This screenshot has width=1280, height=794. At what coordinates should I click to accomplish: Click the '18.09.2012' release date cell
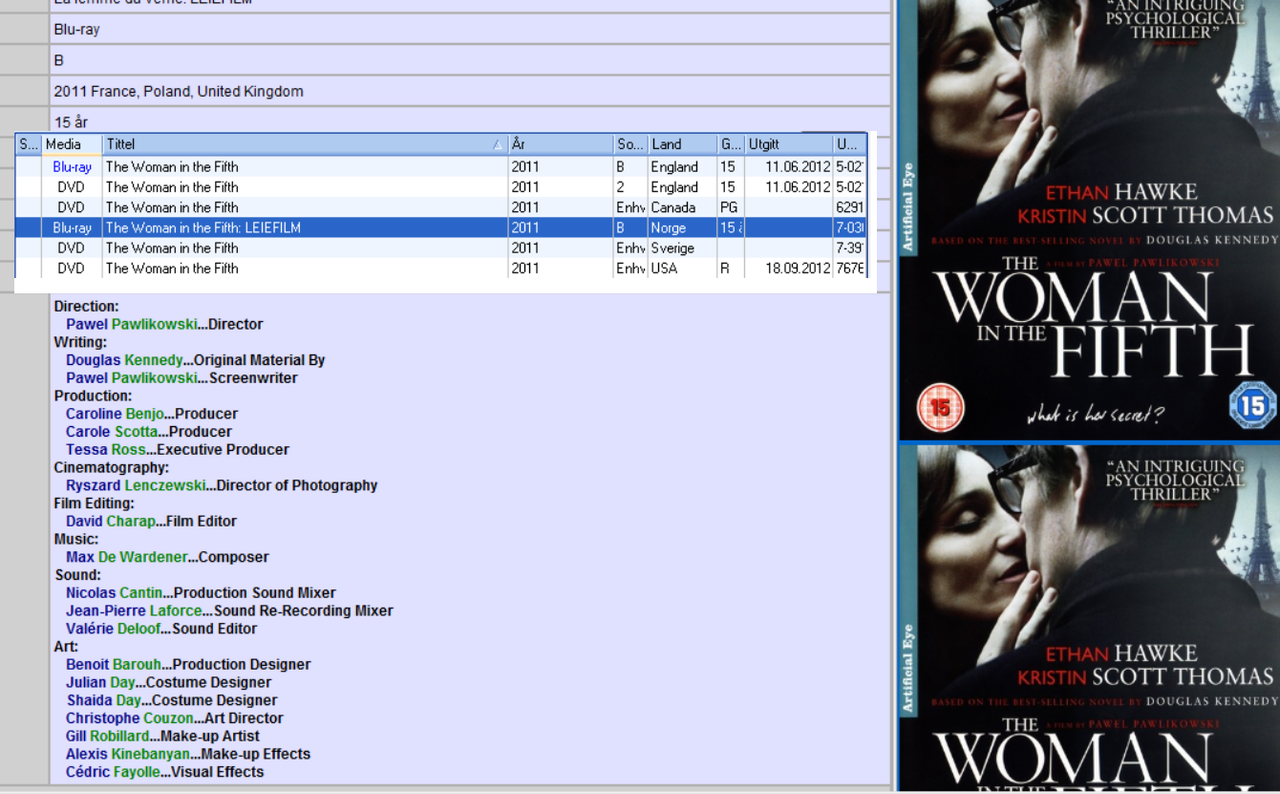(789, 268)
